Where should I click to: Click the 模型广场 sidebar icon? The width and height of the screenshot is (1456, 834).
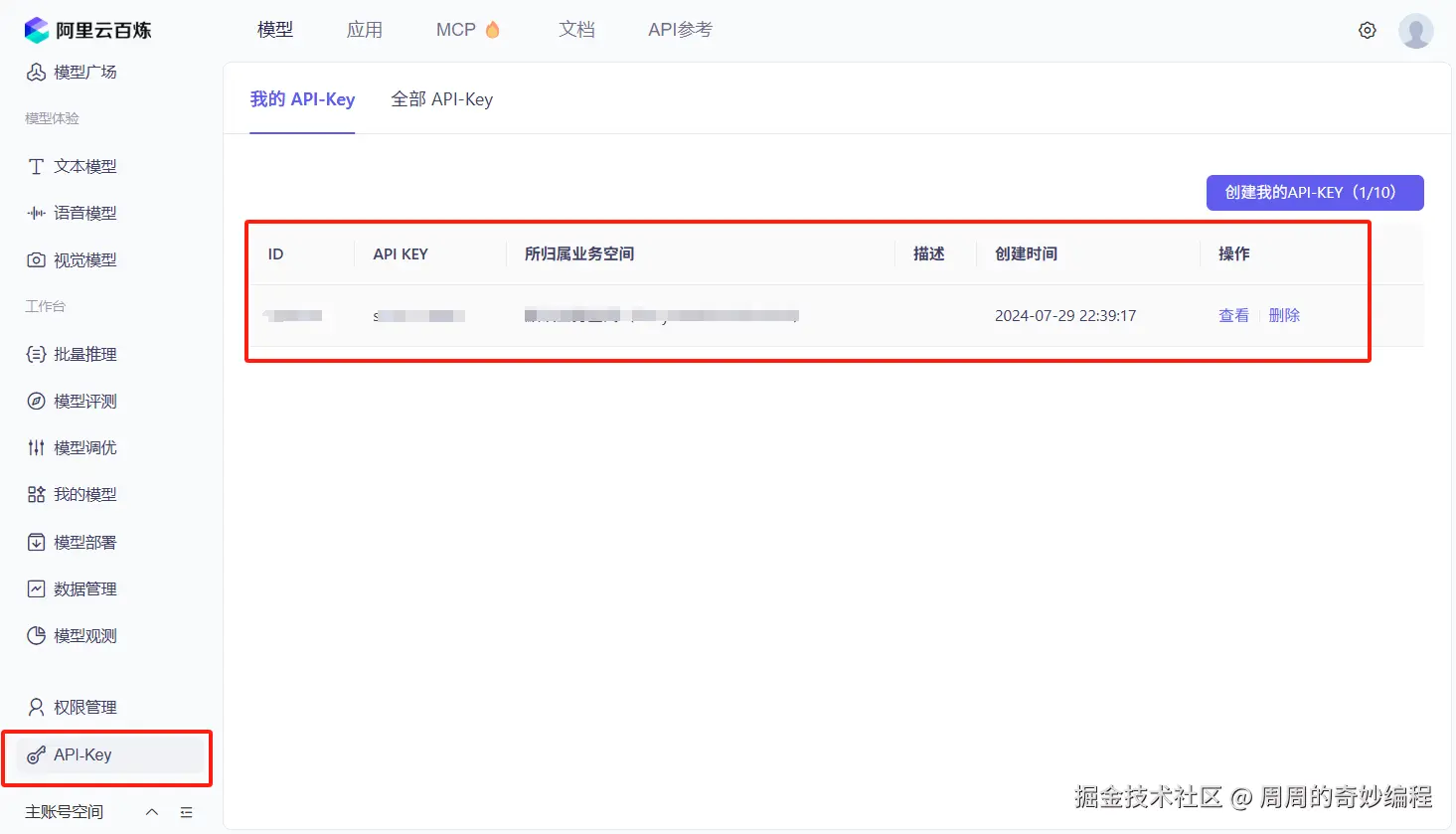(36, 72)
